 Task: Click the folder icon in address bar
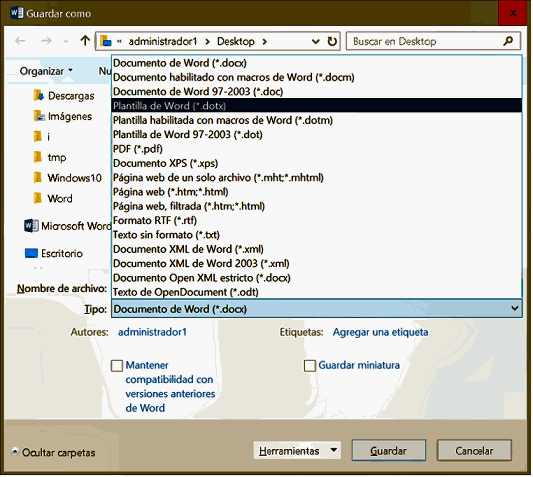pos(106,41)
